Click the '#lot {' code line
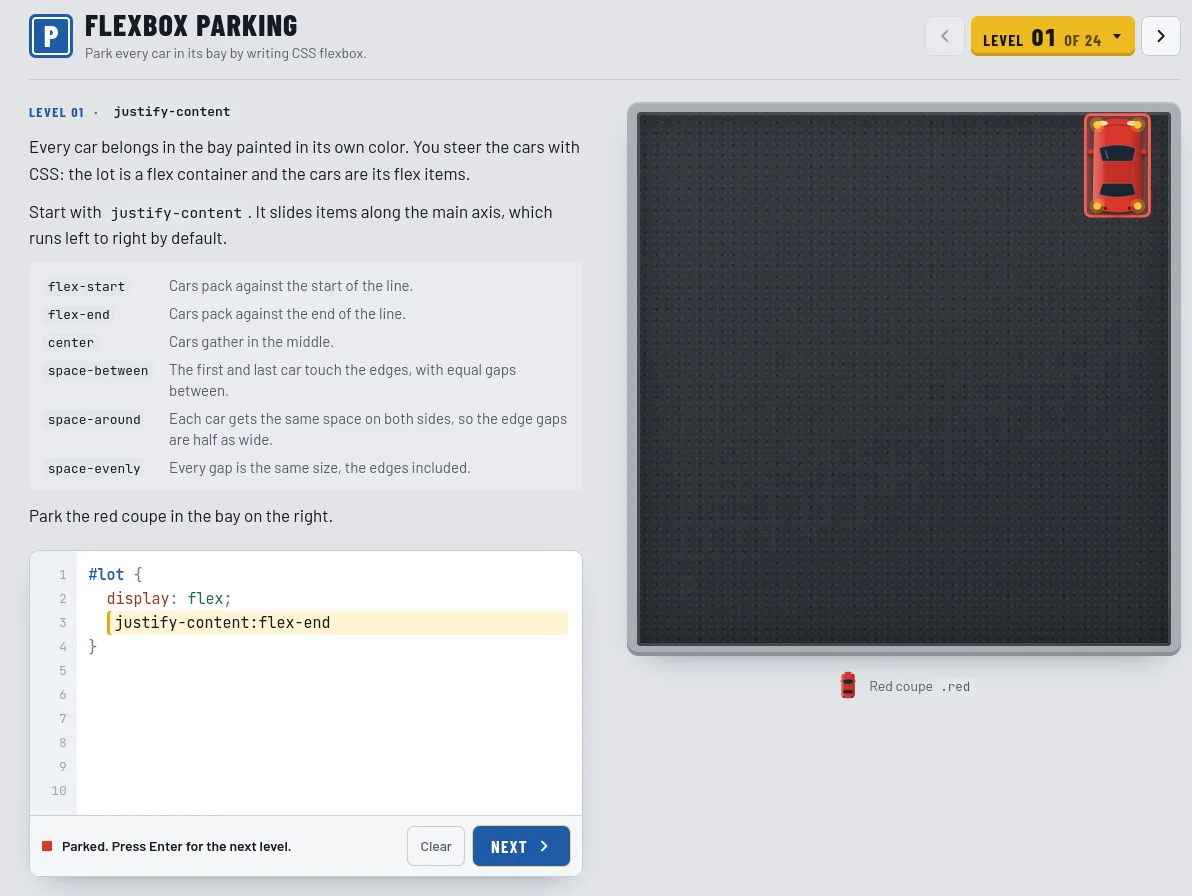Viewport: 1192px width, 896px height. pyautogui.click(x=115, y=575)
